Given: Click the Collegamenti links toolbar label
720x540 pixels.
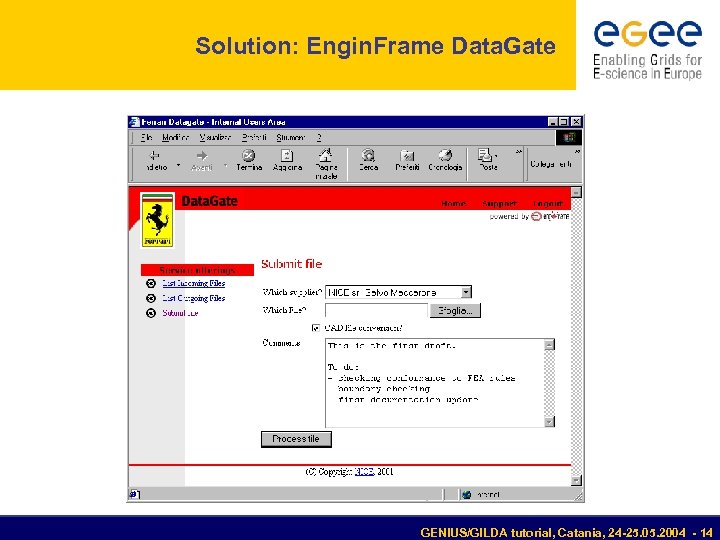Looking at the screenshot, I should click(x=551, y=164).
